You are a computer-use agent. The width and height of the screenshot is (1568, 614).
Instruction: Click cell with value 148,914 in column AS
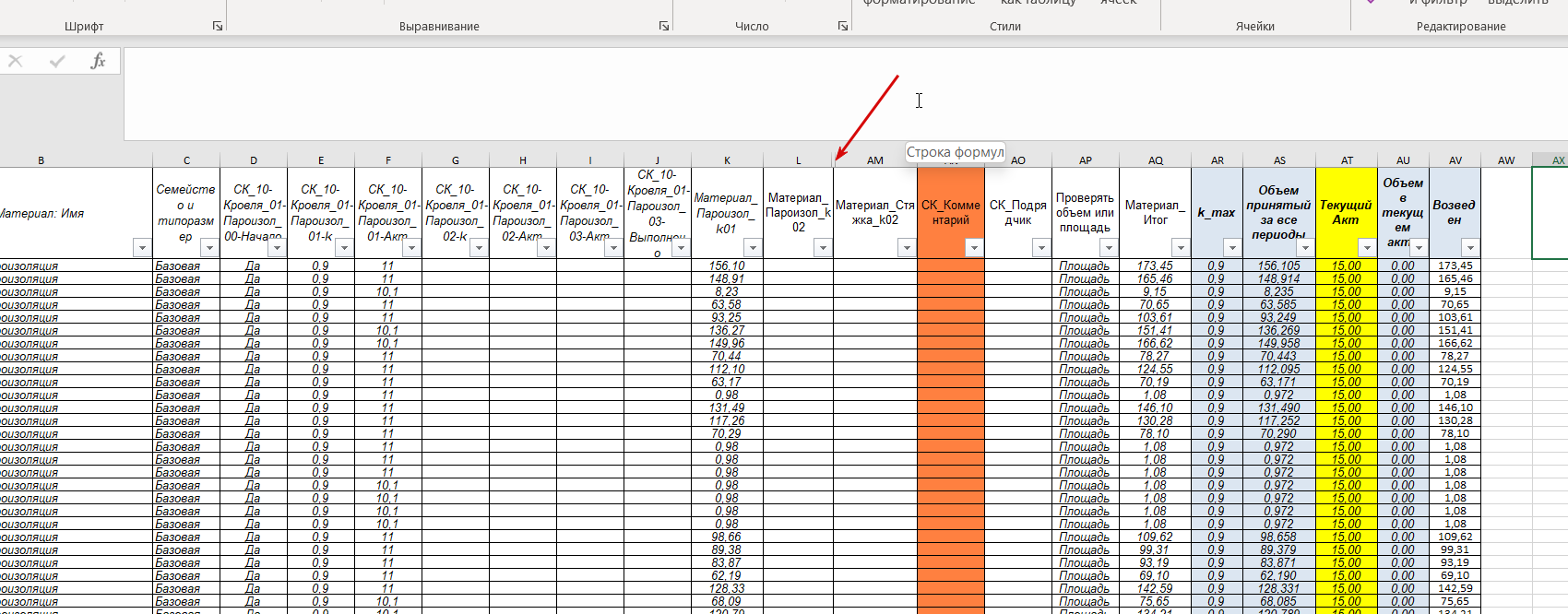(x=1279, y=278)
